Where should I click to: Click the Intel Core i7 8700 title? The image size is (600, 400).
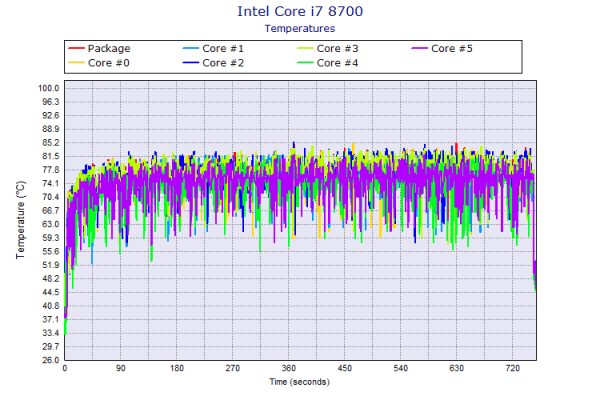pyautogui.click(x=300, y=11)
